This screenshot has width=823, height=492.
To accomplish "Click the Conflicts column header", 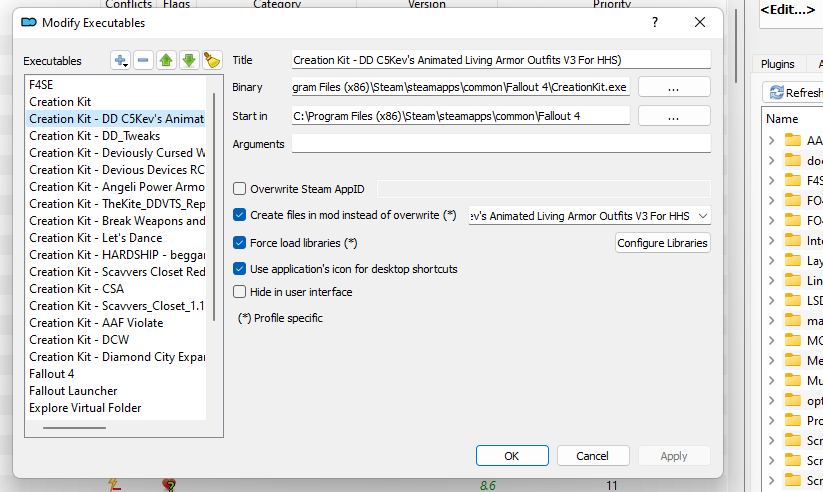I will click(128, 4).
